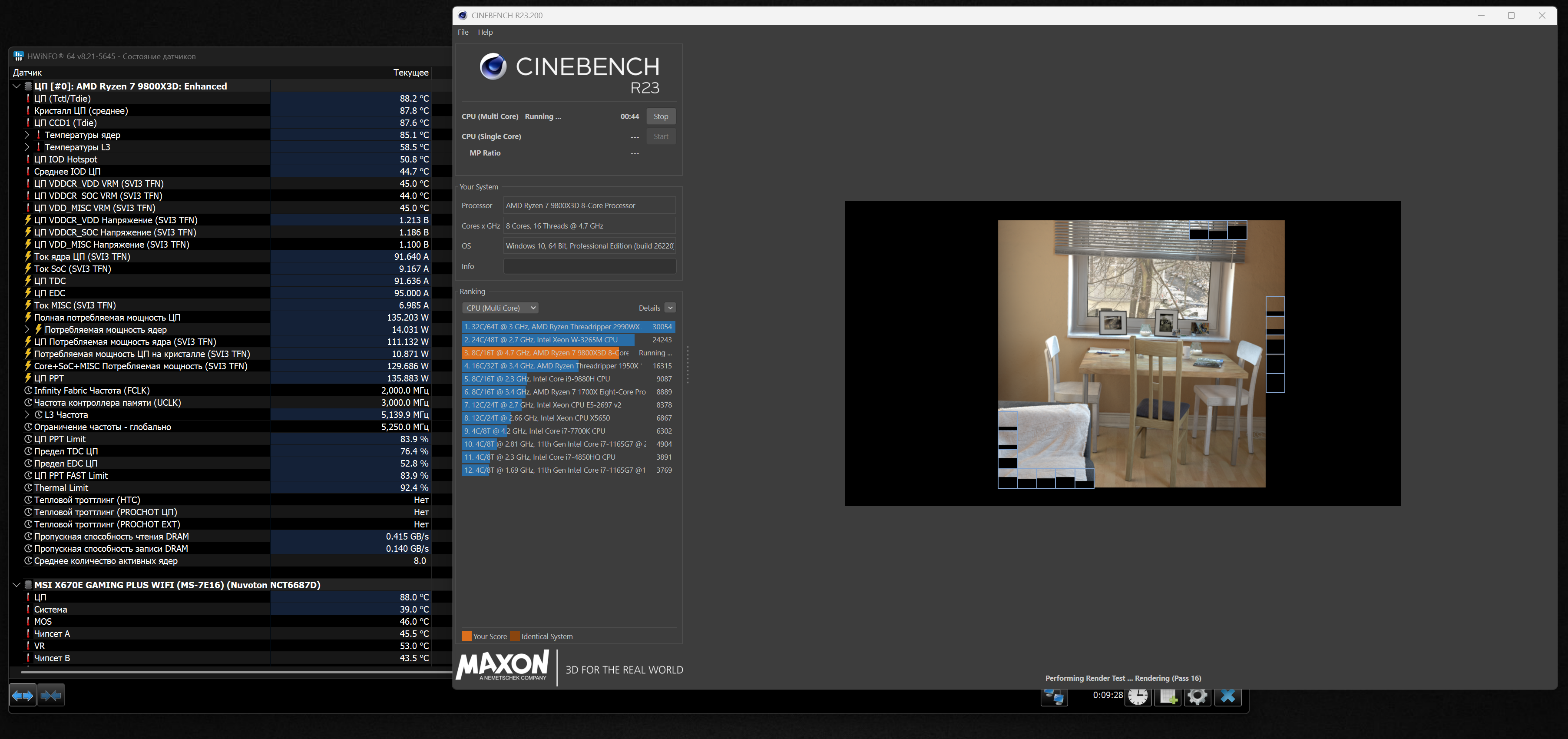Open the File menu in Cinebench

463,32
